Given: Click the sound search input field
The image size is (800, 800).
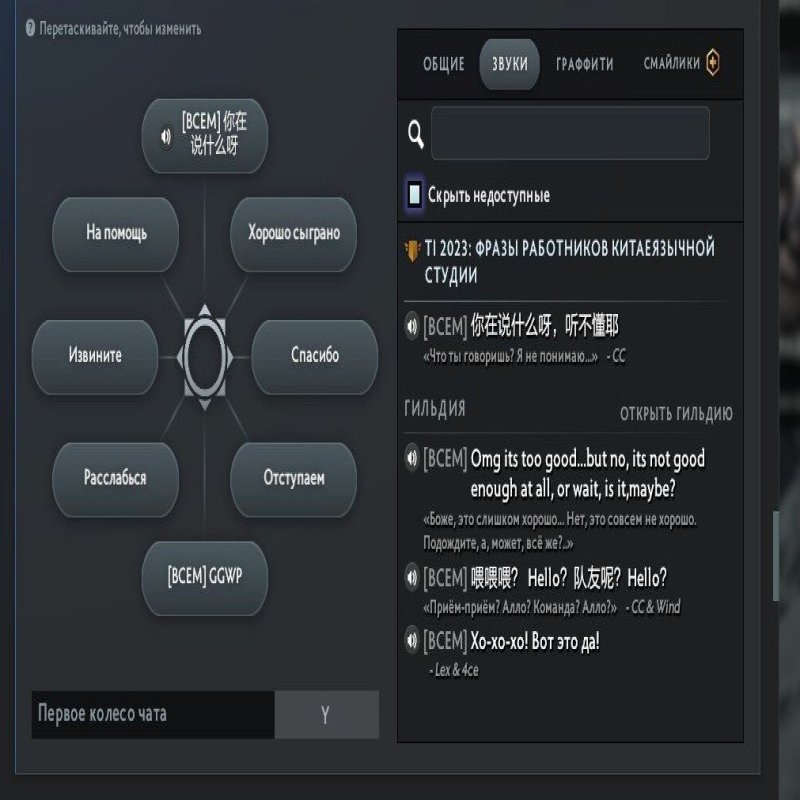Looking at the screenshot, I should (570, 133).
